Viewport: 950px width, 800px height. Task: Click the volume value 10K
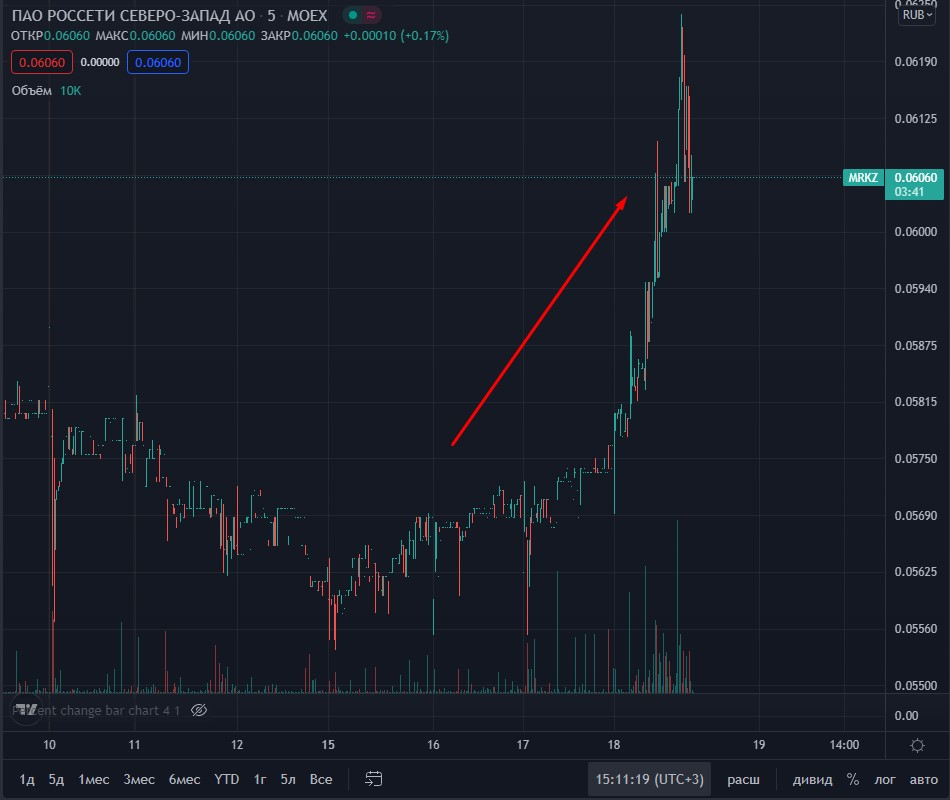(70, 91)
